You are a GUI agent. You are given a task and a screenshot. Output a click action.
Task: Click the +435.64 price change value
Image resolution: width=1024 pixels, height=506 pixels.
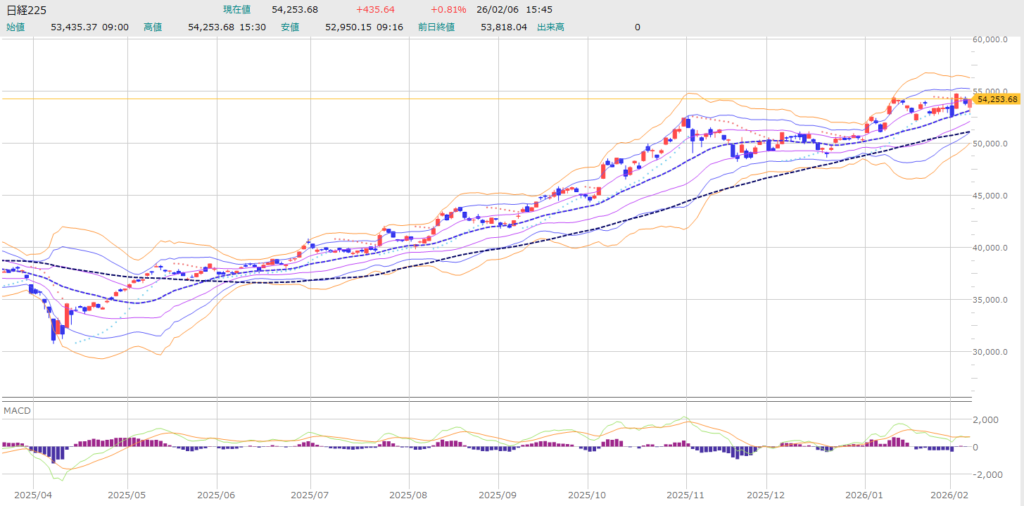pyautogui.click(x=375, y=10)
